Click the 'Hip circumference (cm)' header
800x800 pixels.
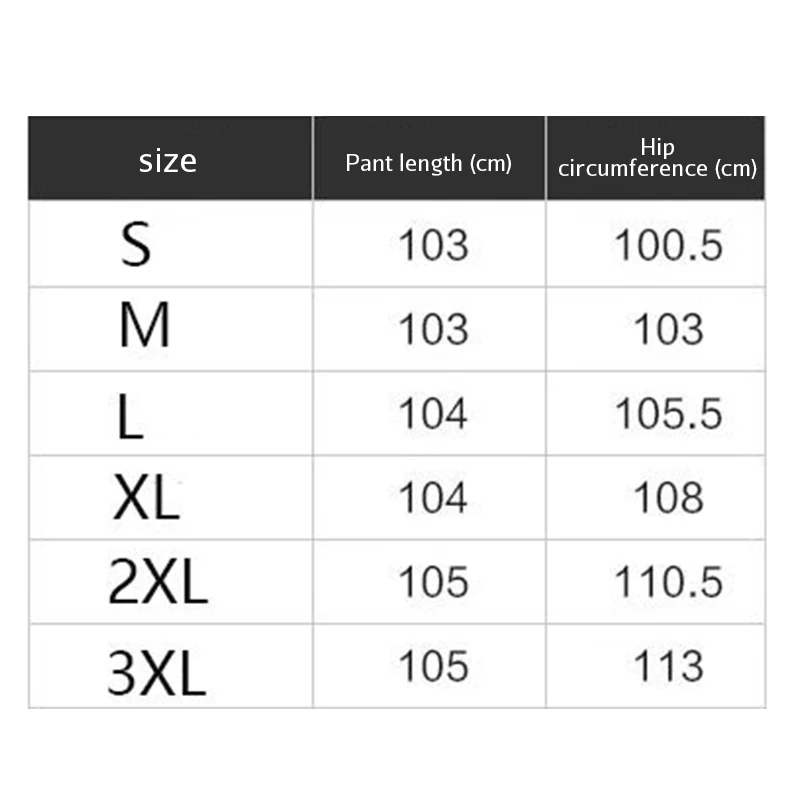[x=657, y=159]
